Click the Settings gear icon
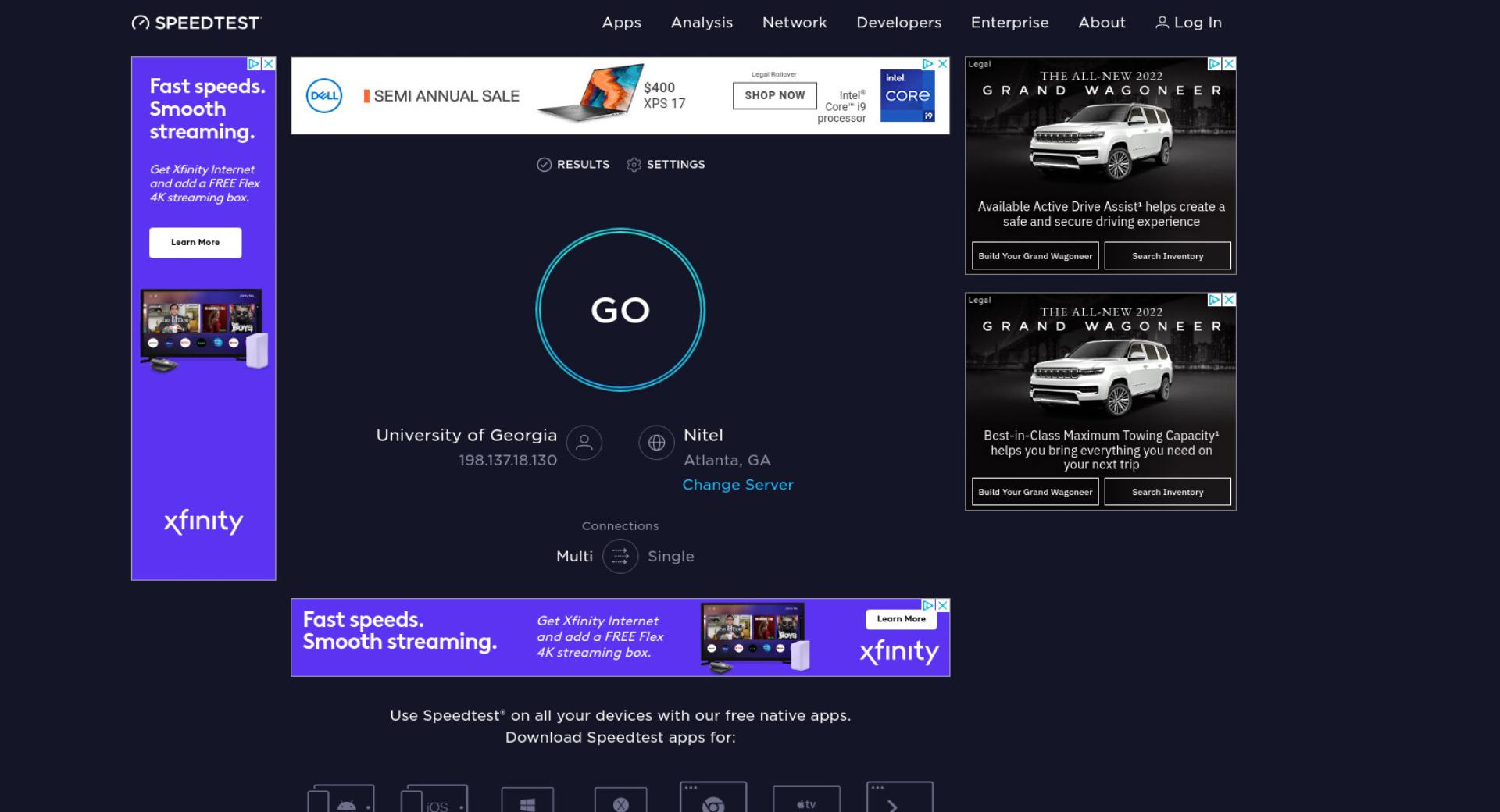 pyautogui.click(x=634, y=164)
